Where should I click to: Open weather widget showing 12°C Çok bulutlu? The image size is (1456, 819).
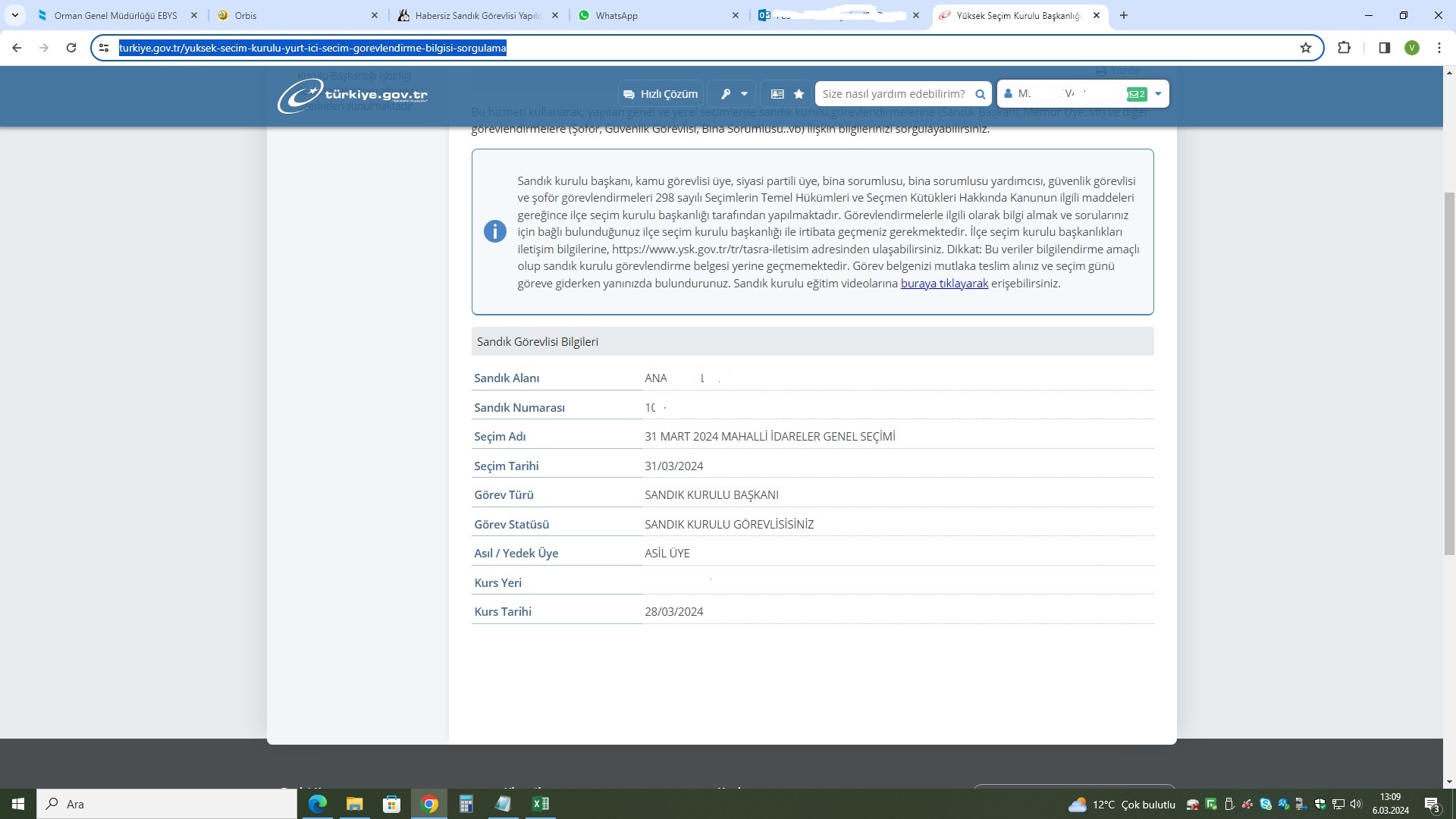(x=1122, y=805)
